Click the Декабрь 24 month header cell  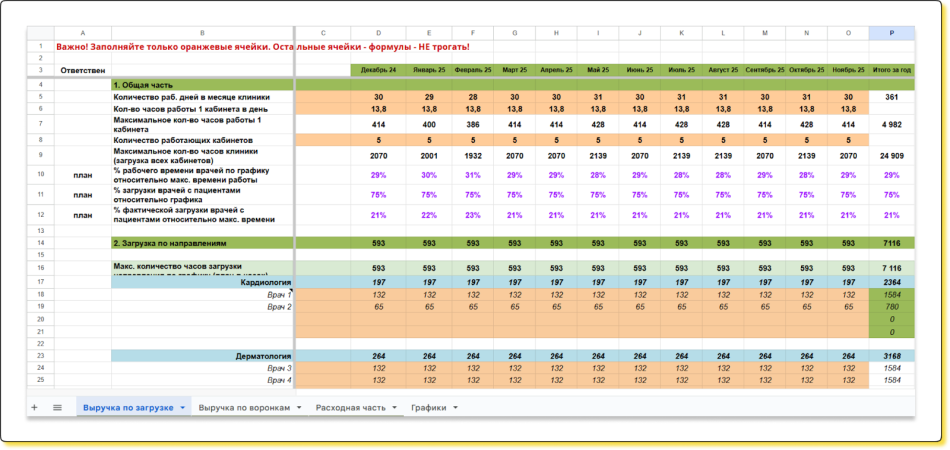378,70
